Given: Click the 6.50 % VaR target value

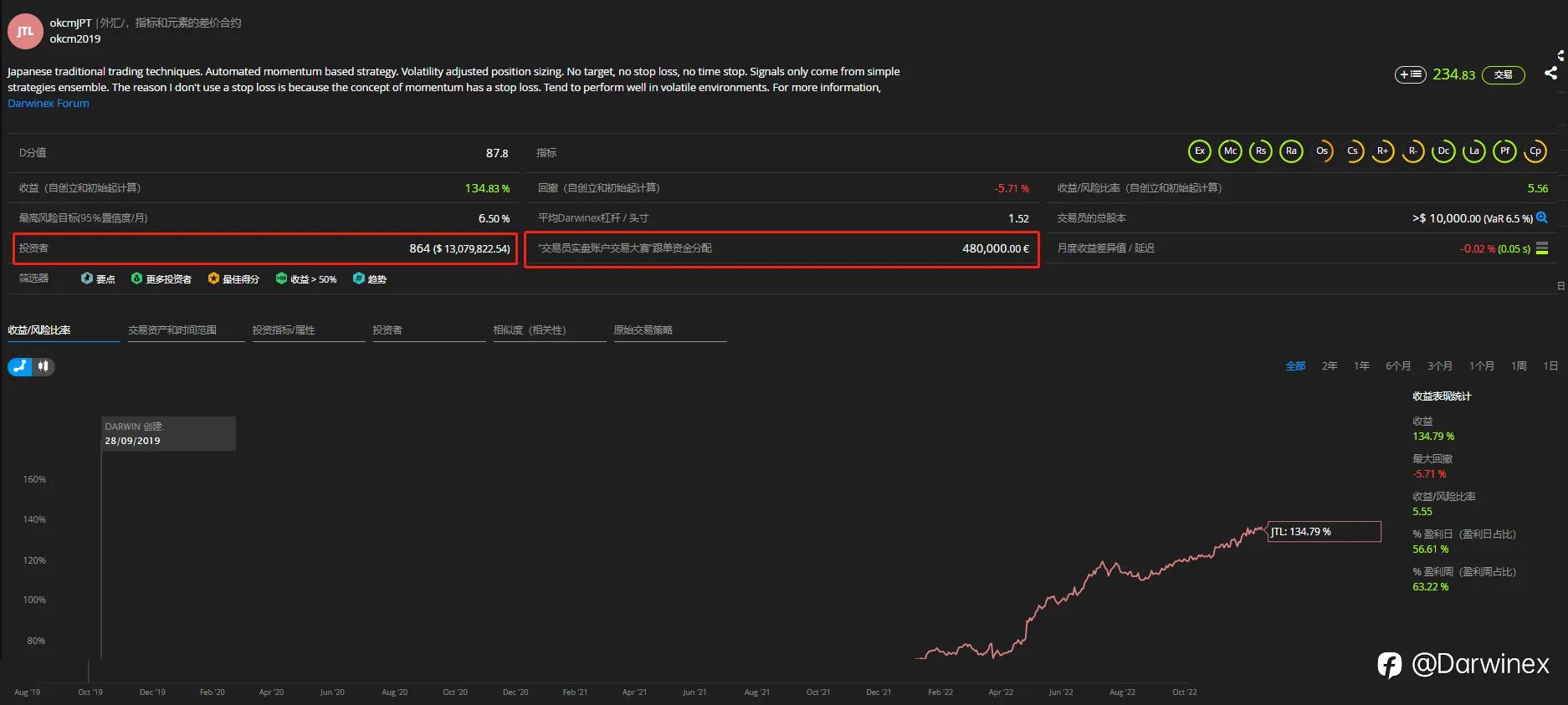Looking at the screenshot, I should coord(494,218).
